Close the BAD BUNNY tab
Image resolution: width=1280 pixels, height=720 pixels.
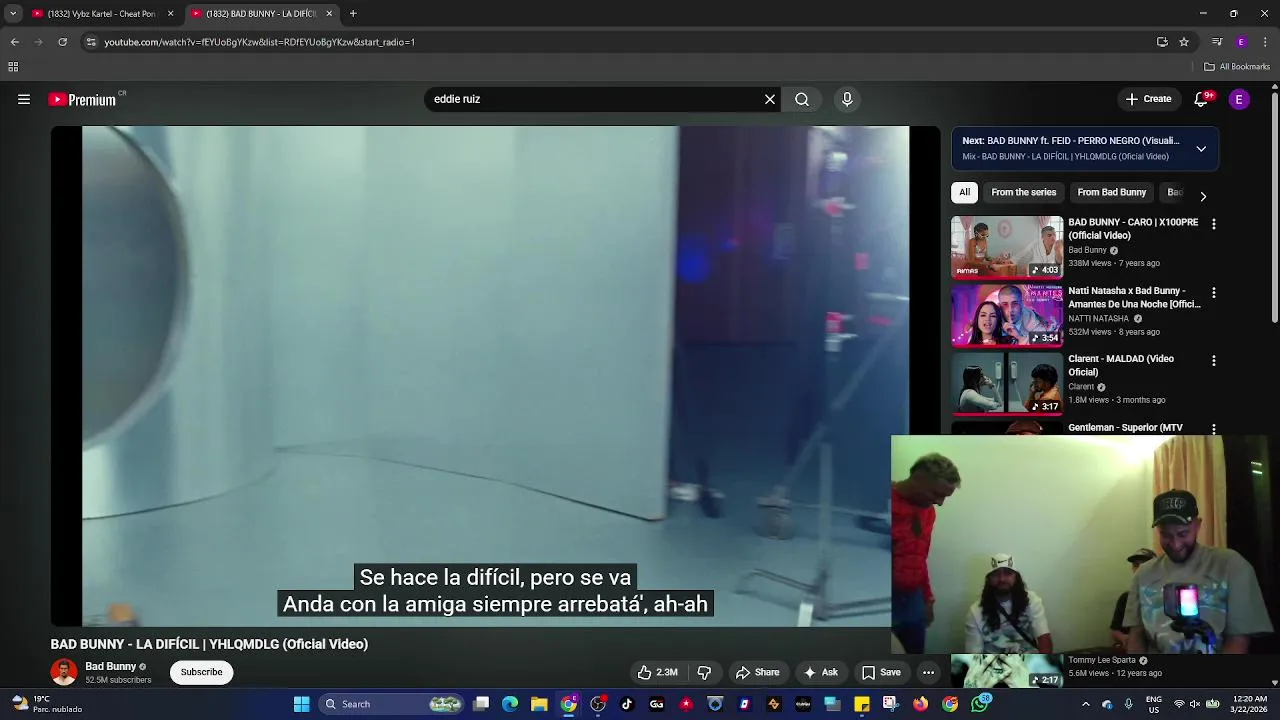pos(329,14)
